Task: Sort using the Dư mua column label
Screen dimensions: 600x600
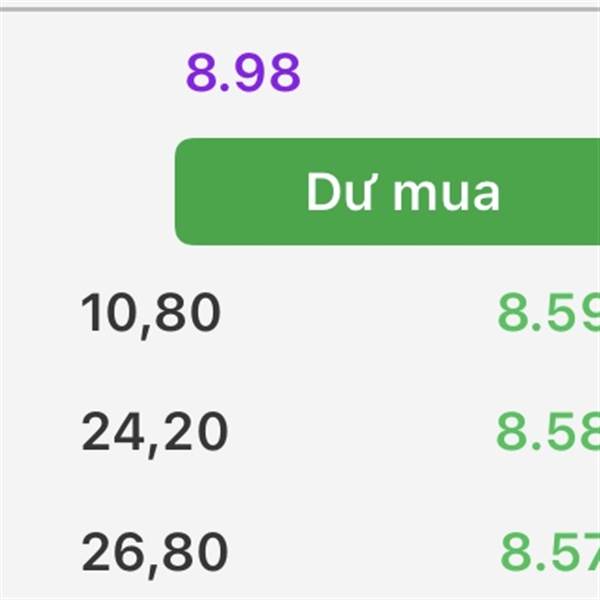Action: 403,191
